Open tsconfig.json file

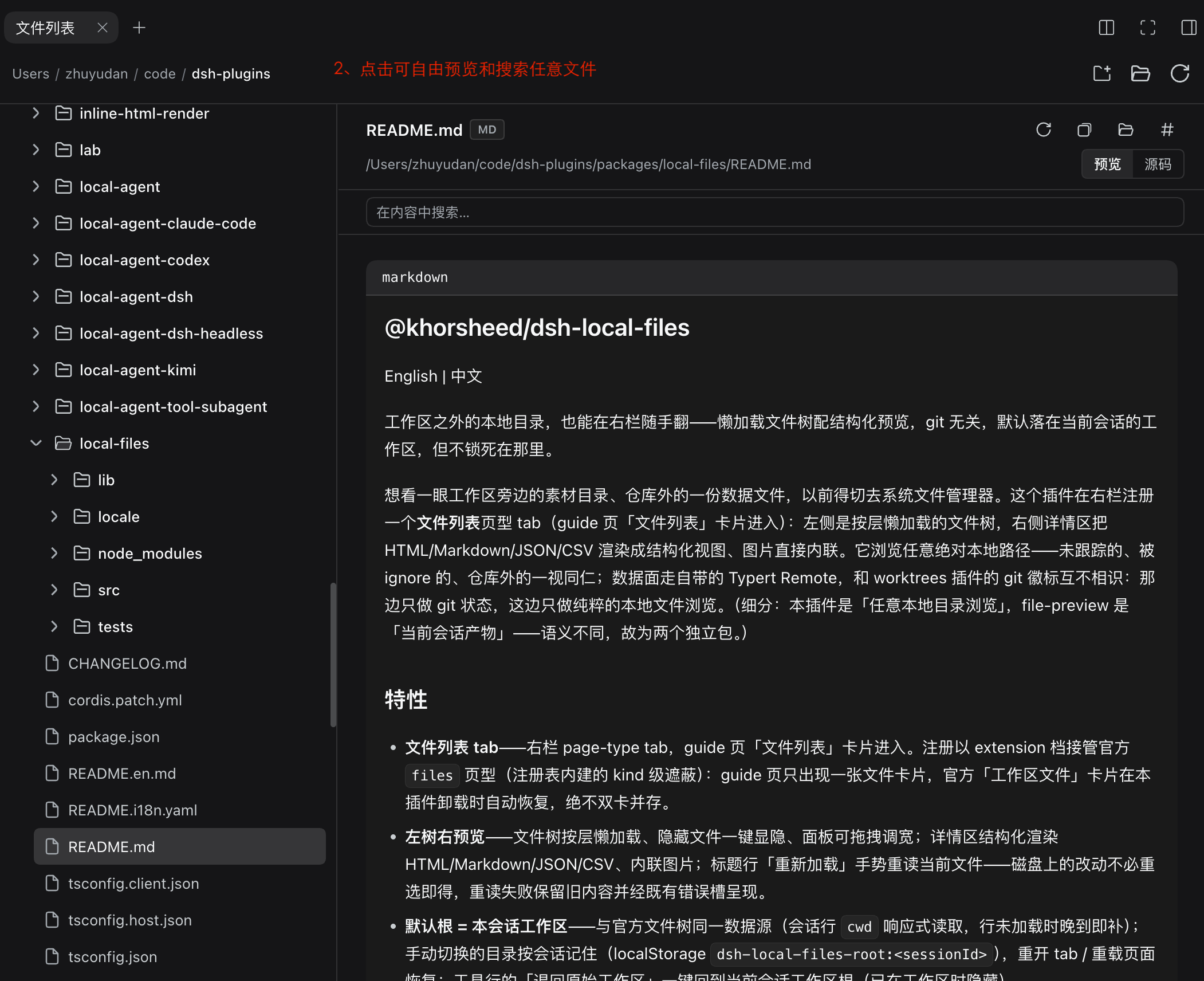[179, 957]
